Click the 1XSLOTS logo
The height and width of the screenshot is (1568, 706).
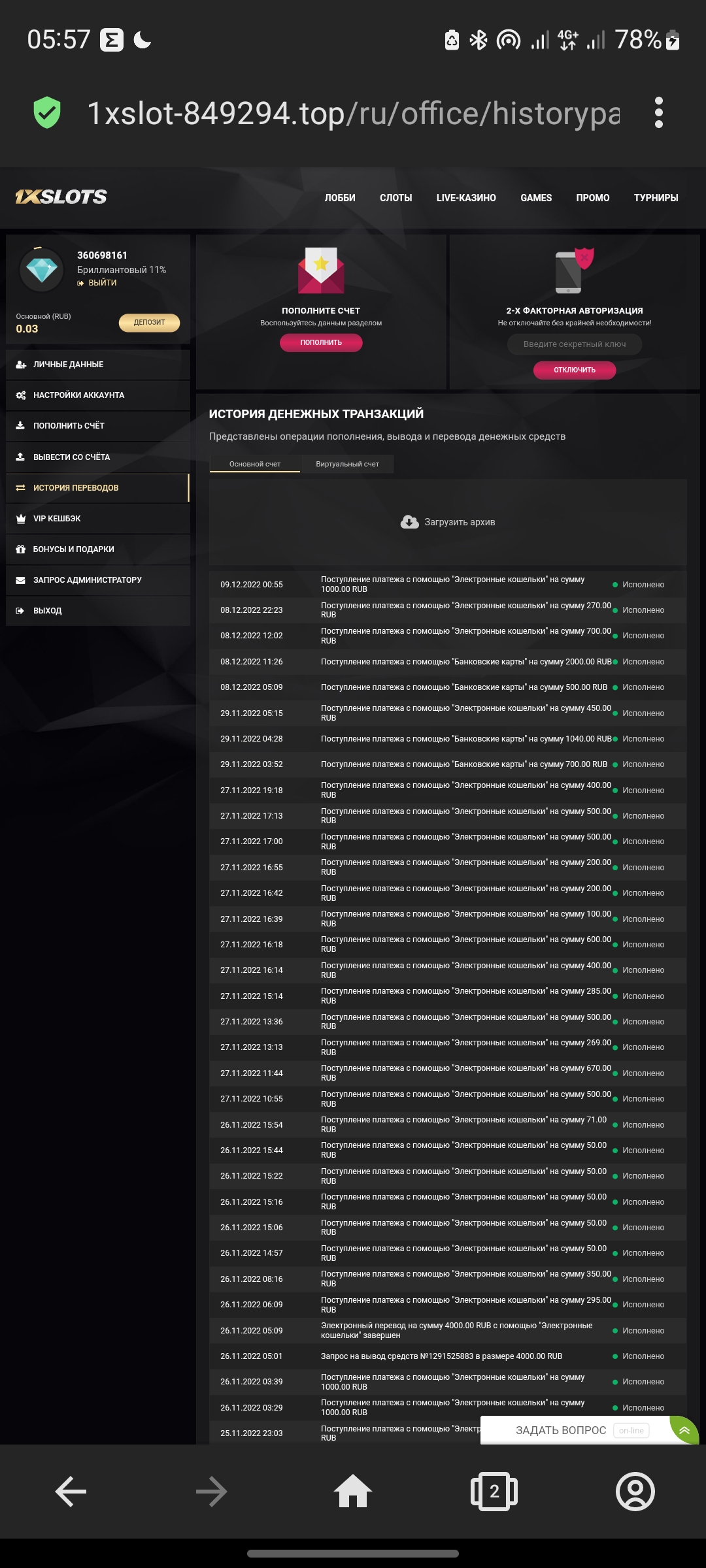[x=61, y=197]
